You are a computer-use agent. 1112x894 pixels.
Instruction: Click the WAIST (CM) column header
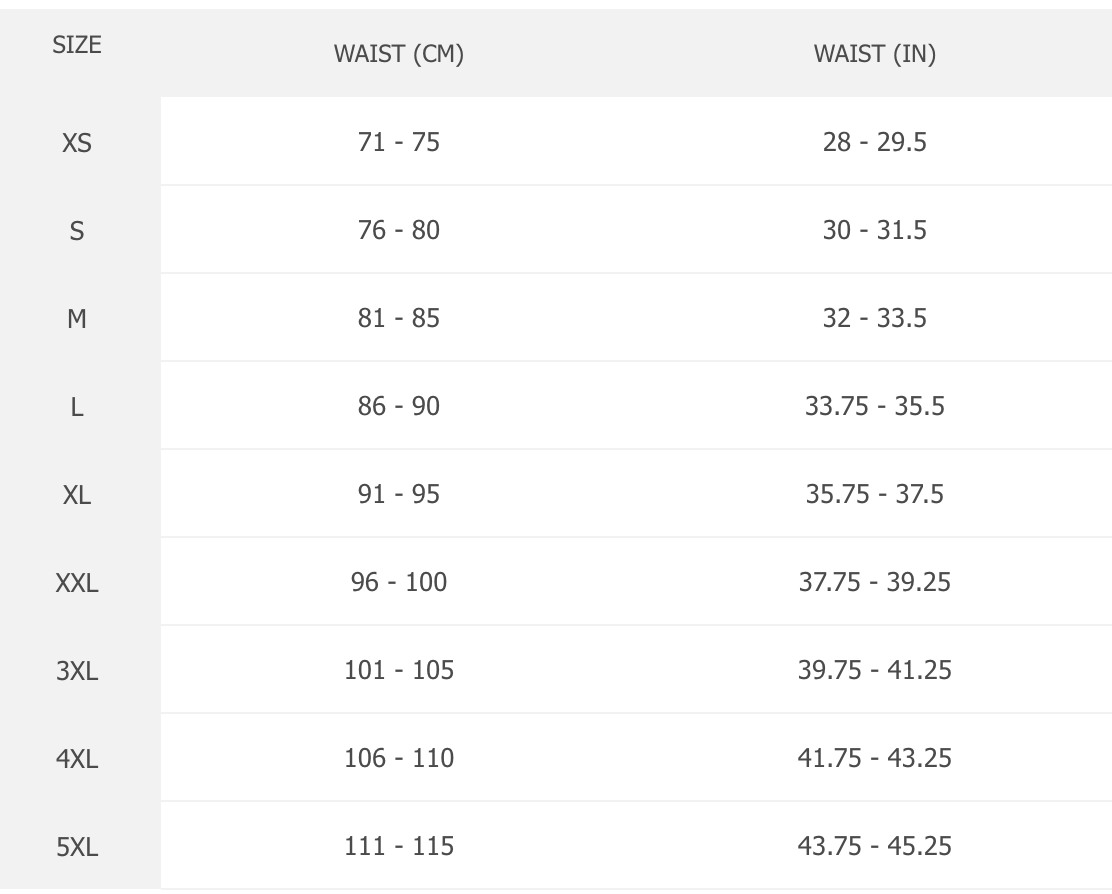click(399, 55)
